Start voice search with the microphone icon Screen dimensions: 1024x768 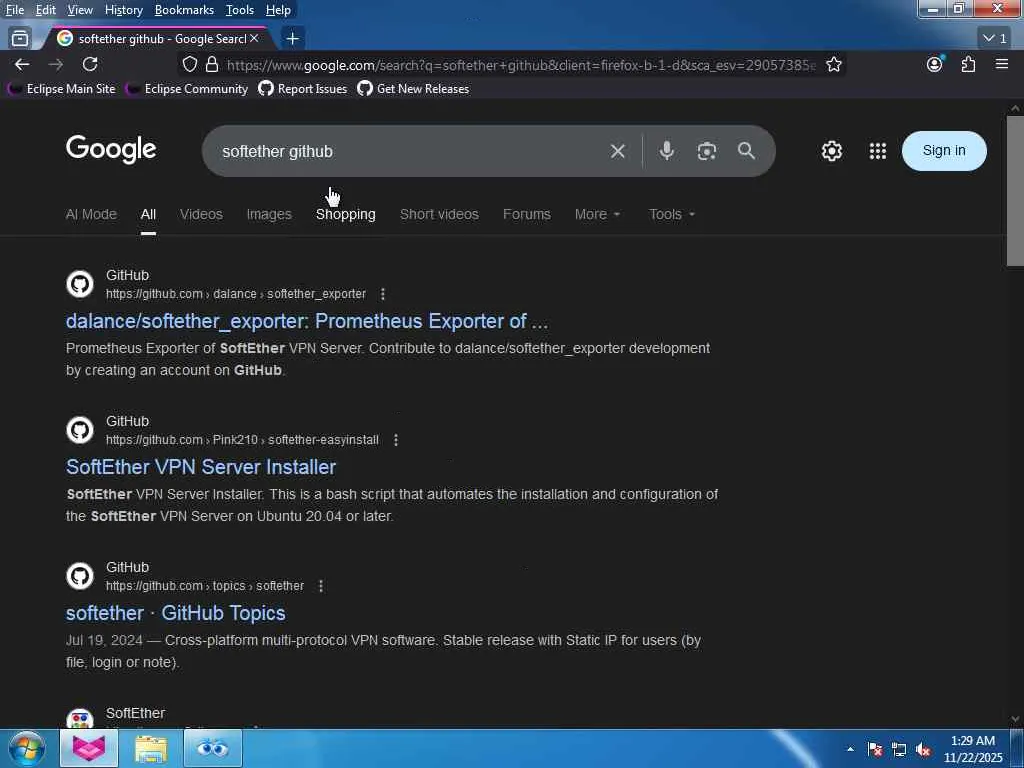click(x=666, y=151)
